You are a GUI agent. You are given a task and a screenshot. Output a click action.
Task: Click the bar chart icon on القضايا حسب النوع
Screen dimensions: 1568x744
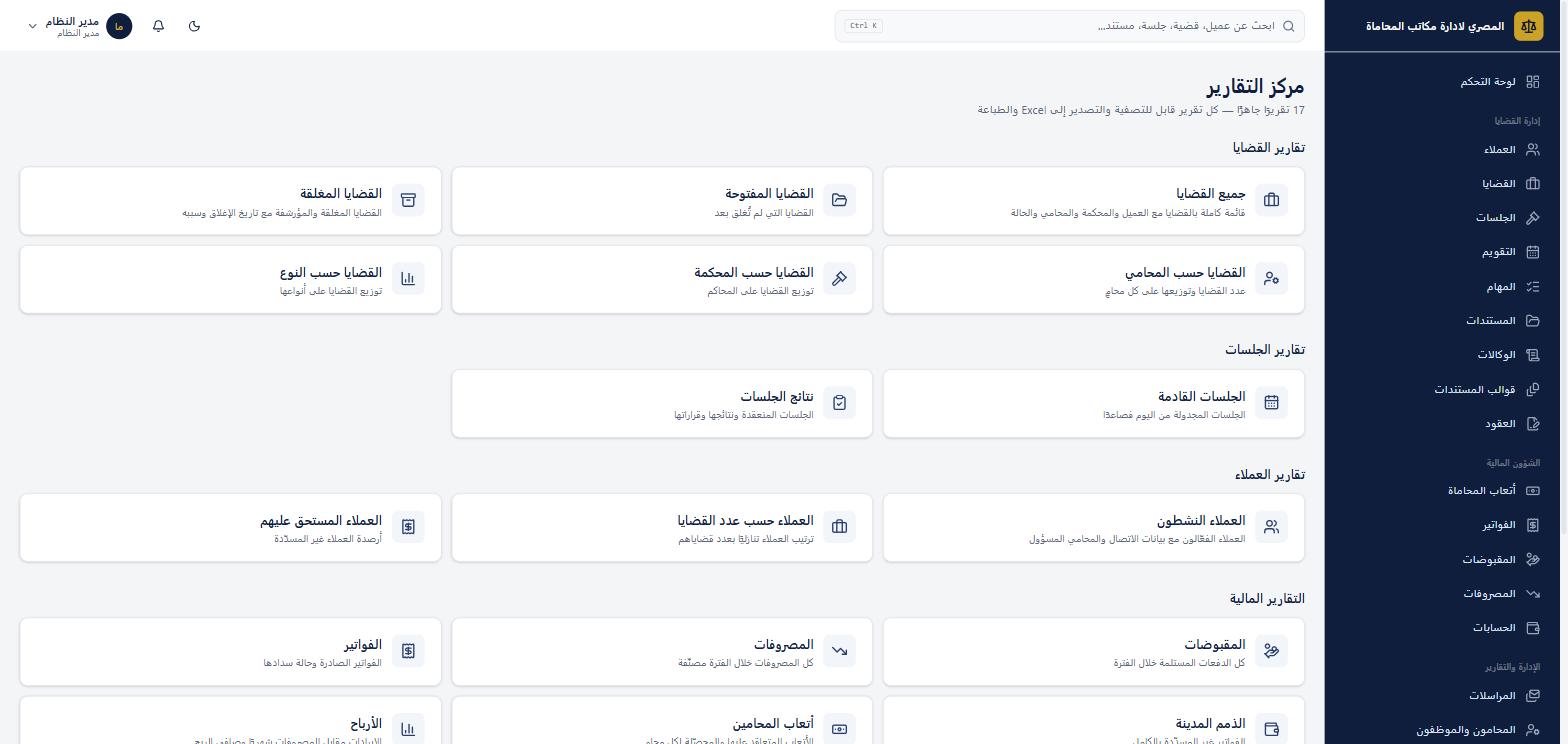[408, 279]
